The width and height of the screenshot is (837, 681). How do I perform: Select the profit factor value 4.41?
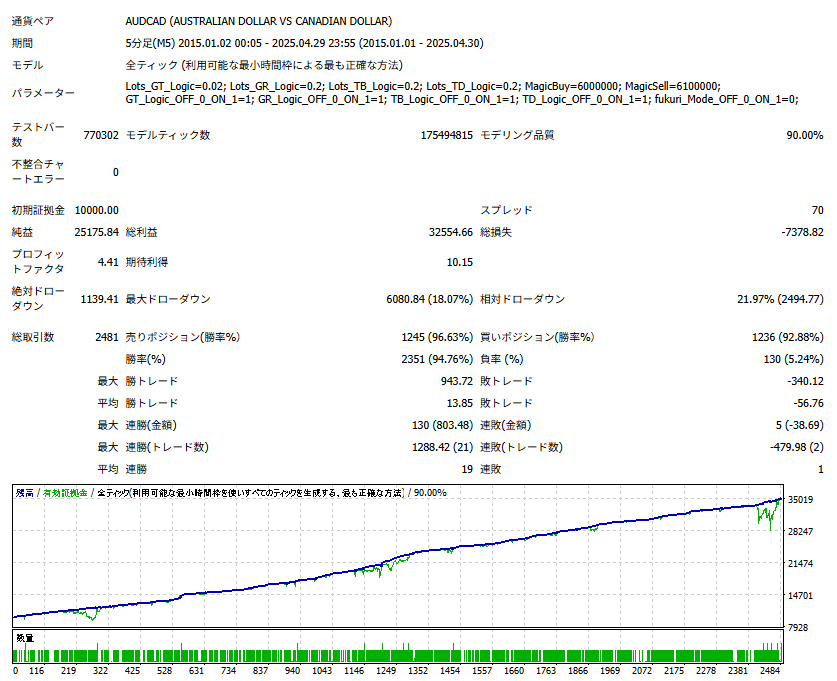108,262
